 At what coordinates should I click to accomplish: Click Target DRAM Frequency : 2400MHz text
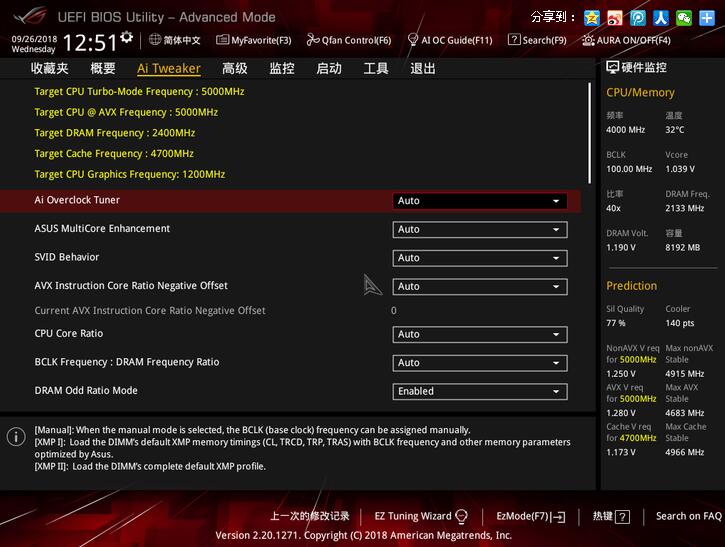point(115,133)
